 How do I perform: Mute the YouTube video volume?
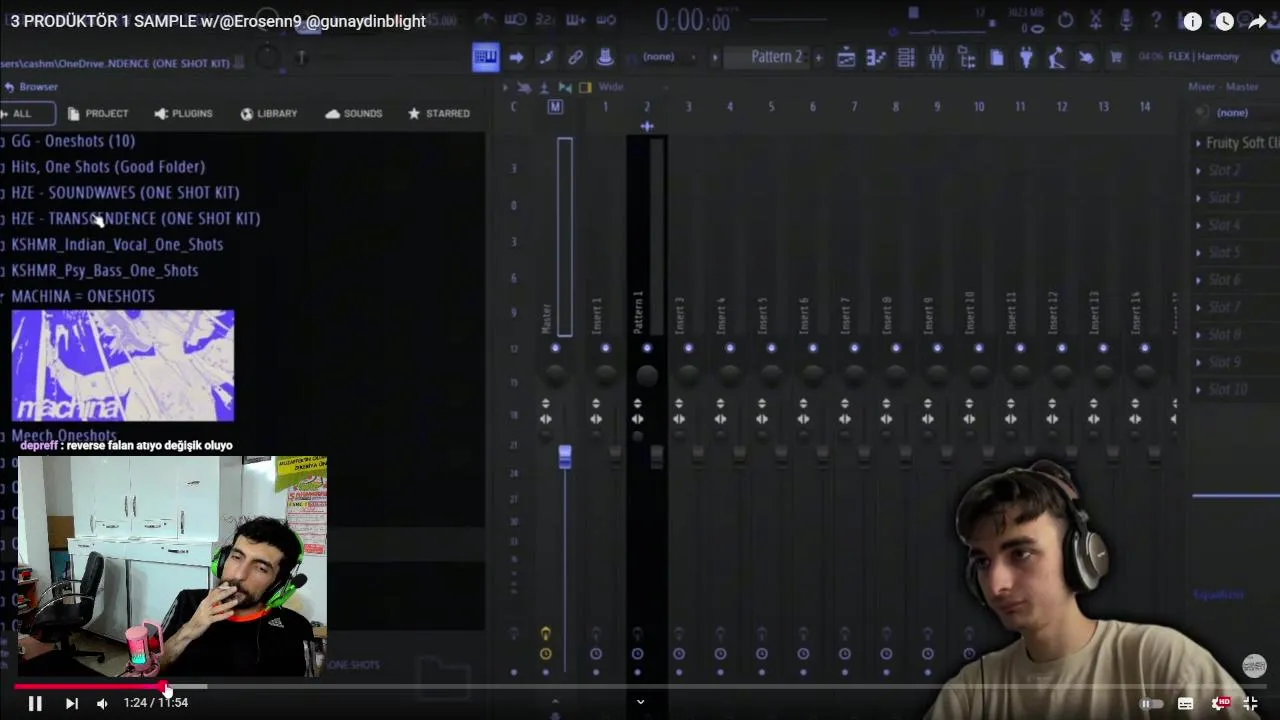102,703
